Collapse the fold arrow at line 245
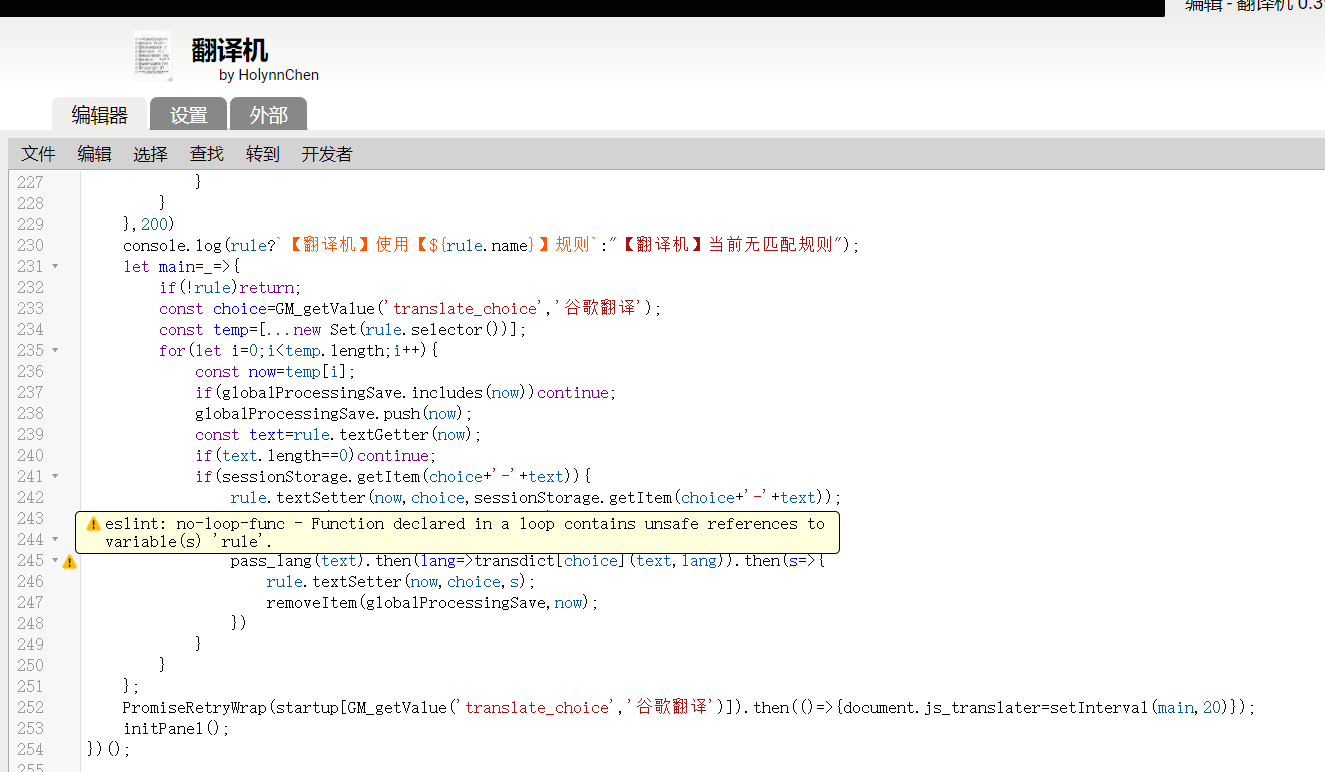 click(55, 561)
